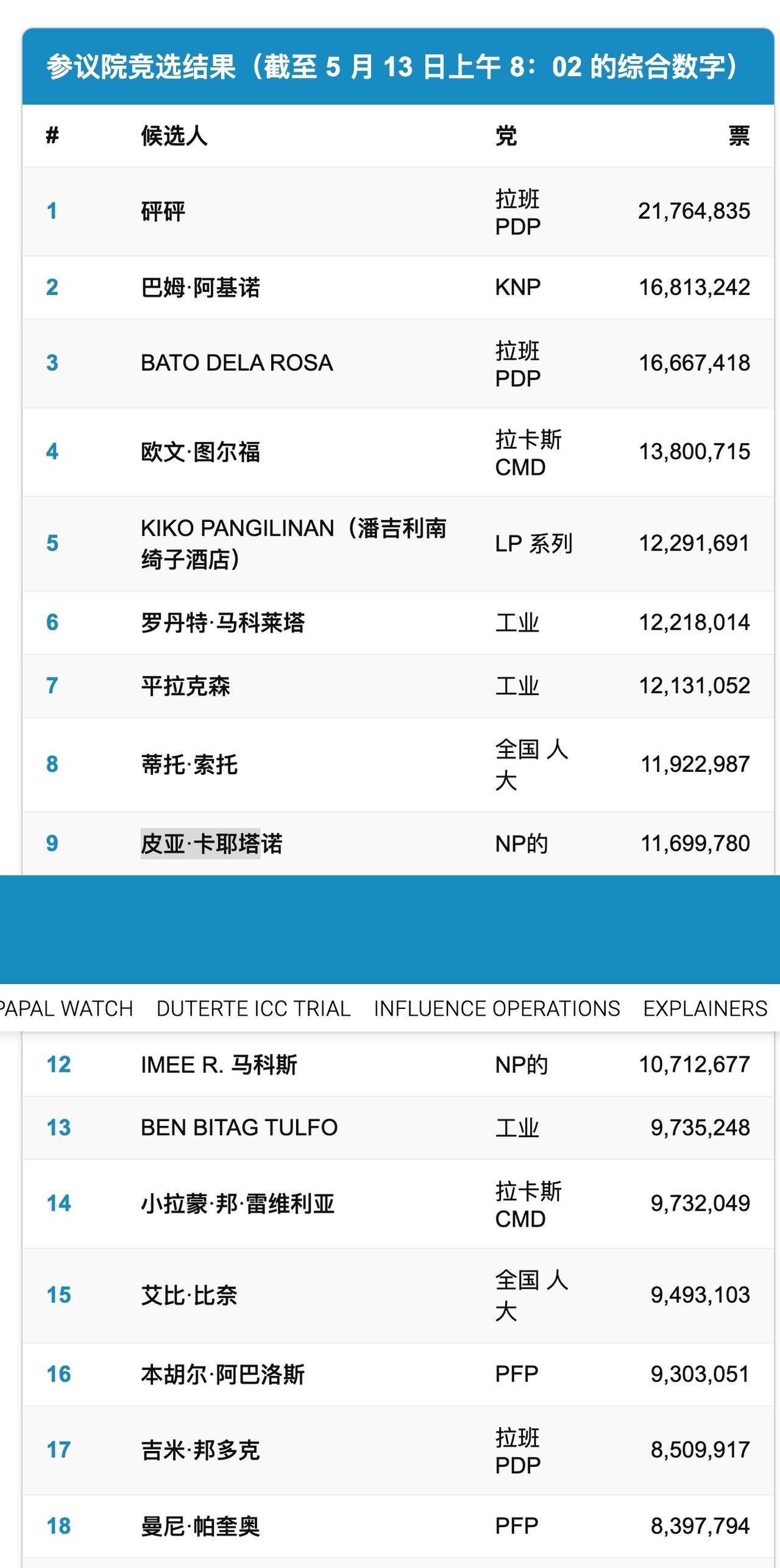780x1568 pixels.
Task: Click the 曼尼·帕奎奥 candidate row
Action: [398, 1526]
